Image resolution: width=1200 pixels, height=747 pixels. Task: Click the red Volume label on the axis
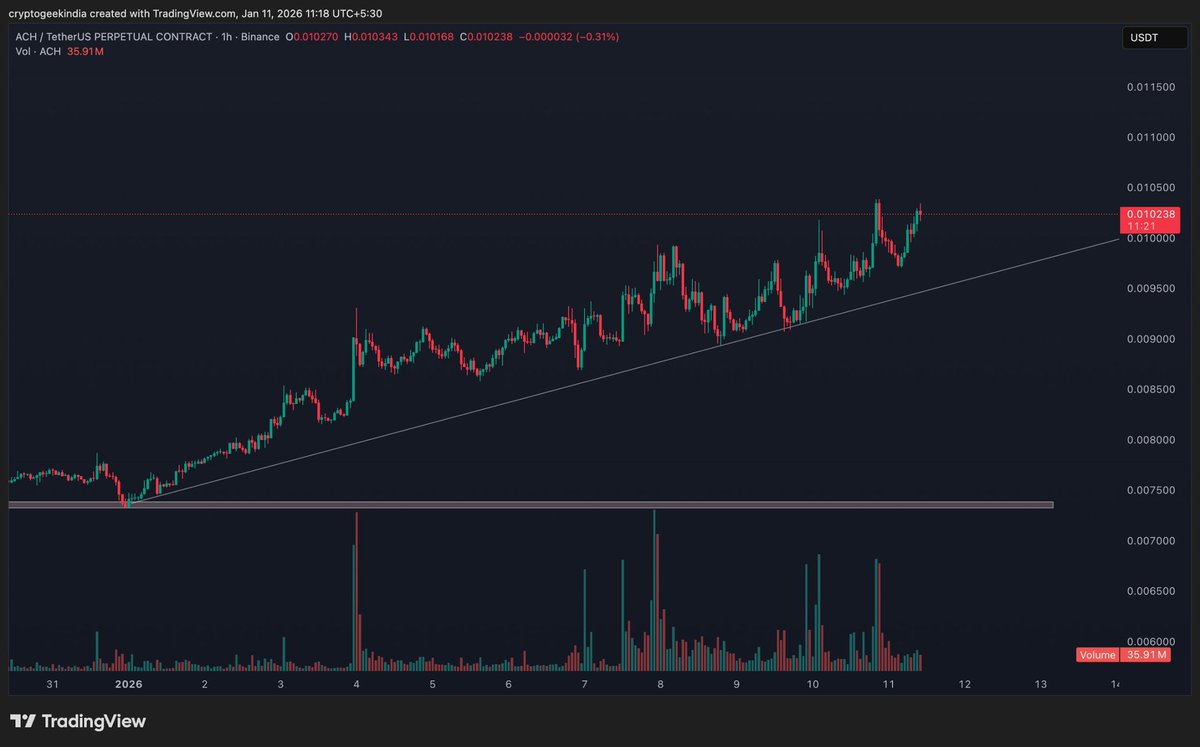click(1097, 656)
